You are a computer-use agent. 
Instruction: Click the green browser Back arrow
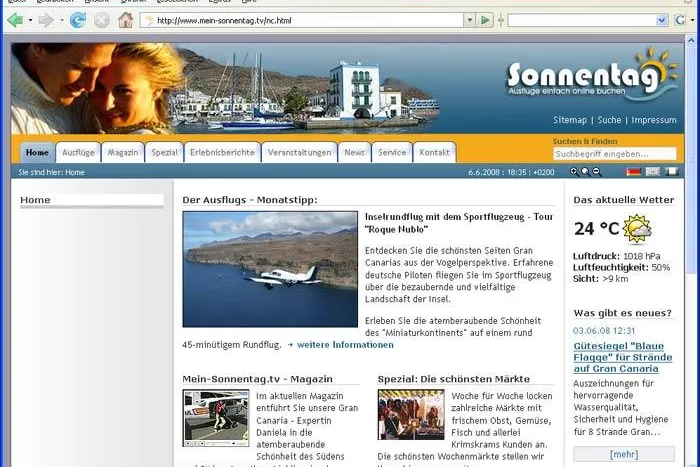pos(15,20)
